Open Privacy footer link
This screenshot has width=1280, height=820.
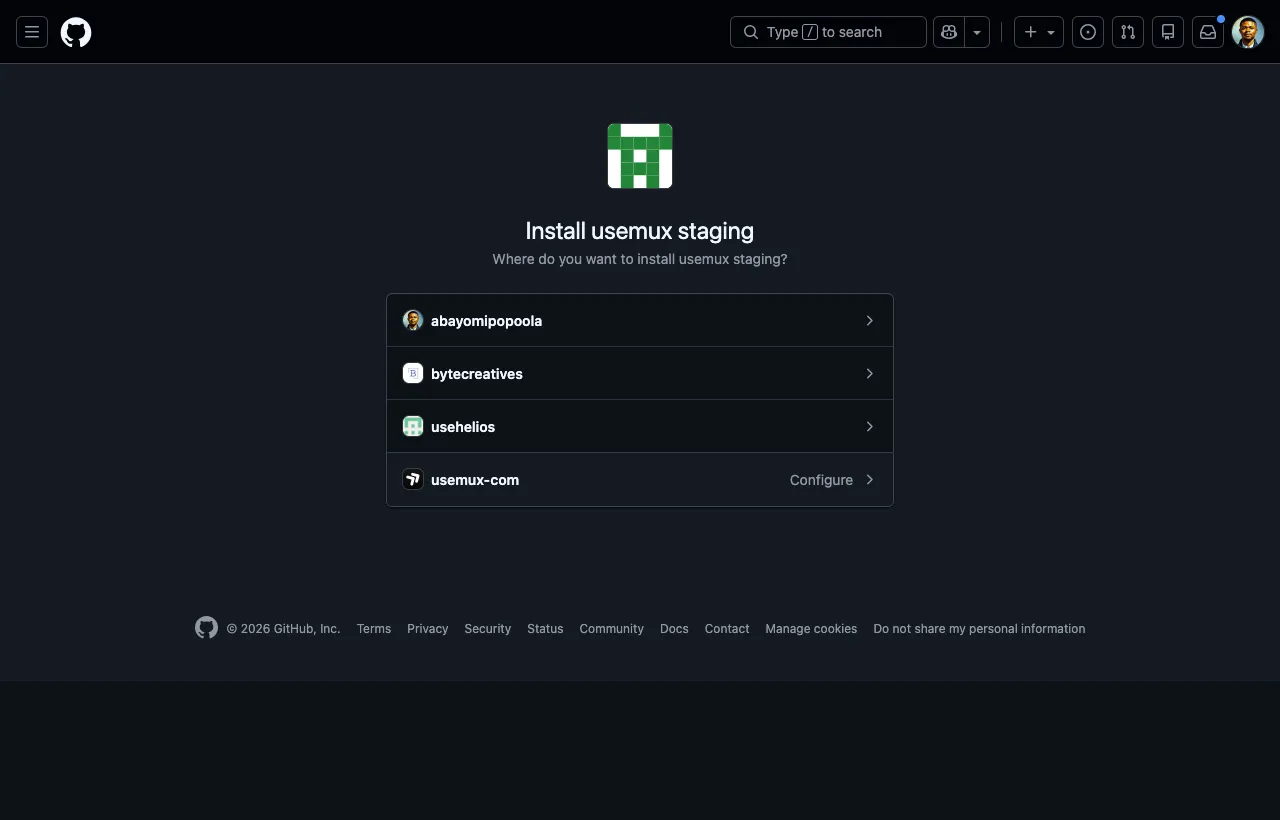tap(428, 629)
